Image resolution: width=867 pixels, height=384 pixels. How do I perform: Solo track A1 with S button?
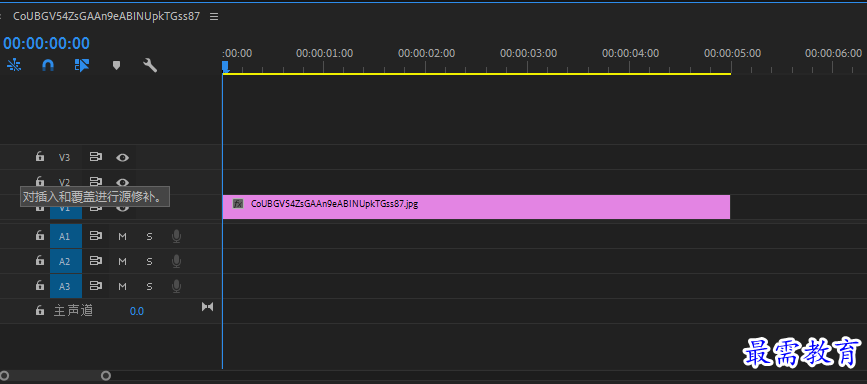(x=149, y=237)
